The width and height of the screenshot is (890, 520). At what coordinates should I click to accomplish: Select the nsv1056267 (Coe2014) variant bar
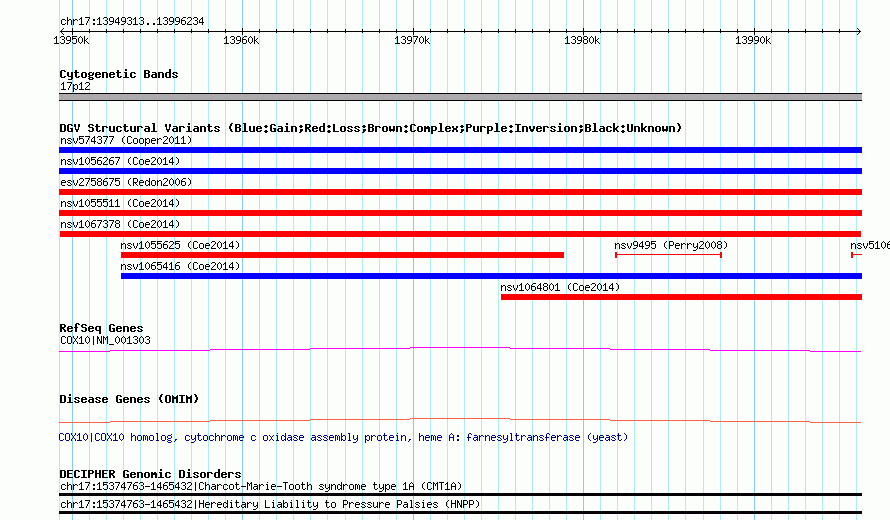click(460, 171)
